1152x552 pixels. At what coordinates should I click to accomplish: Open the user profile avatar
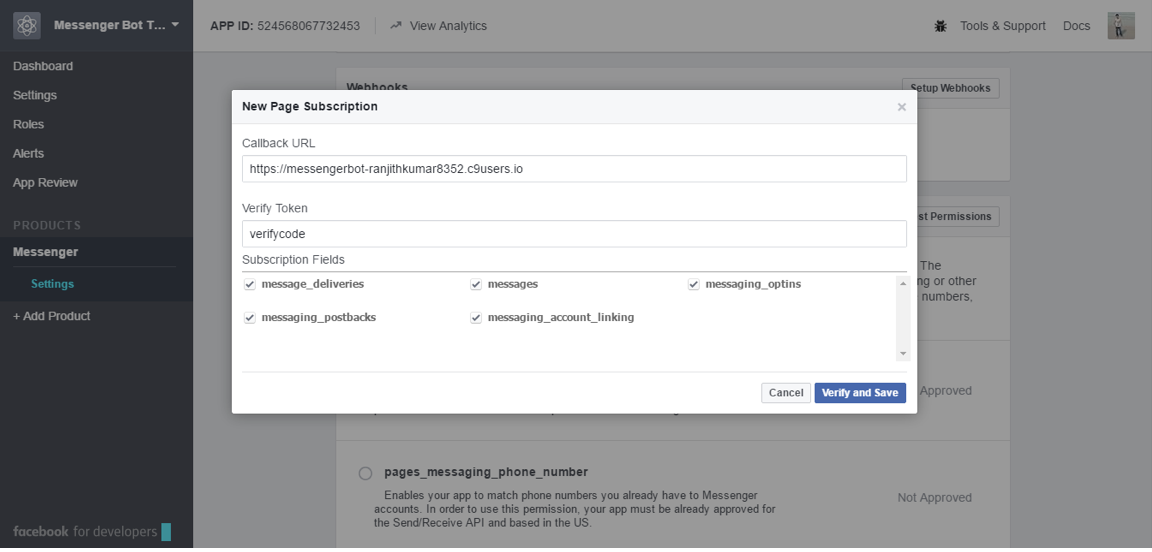1121,26
